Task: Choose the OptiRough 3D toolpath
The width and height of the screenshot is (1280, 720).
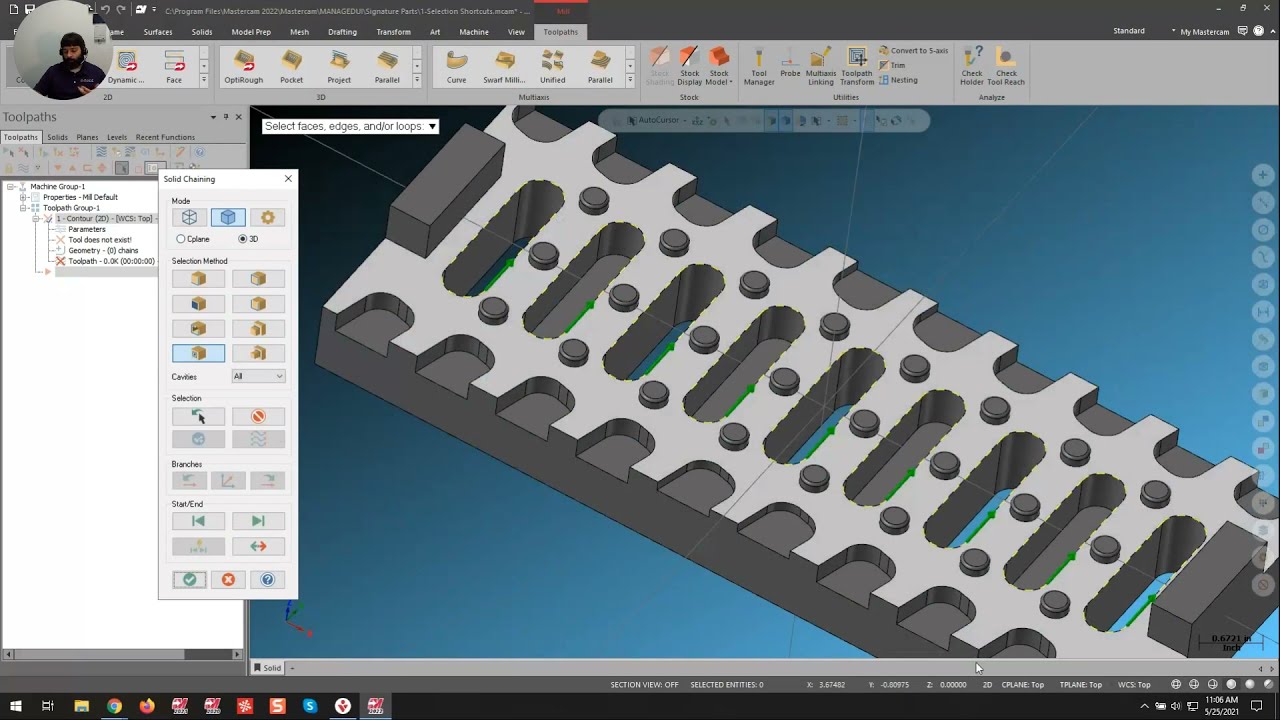Action: 243,67
